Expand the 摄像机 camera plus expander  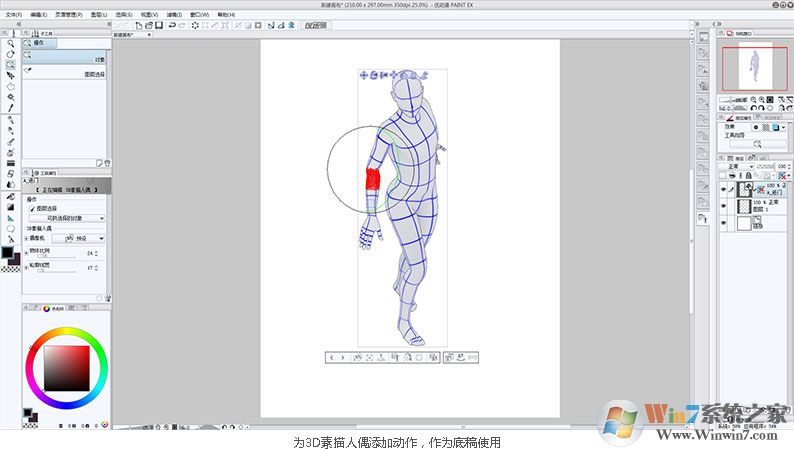coord(26,238)
